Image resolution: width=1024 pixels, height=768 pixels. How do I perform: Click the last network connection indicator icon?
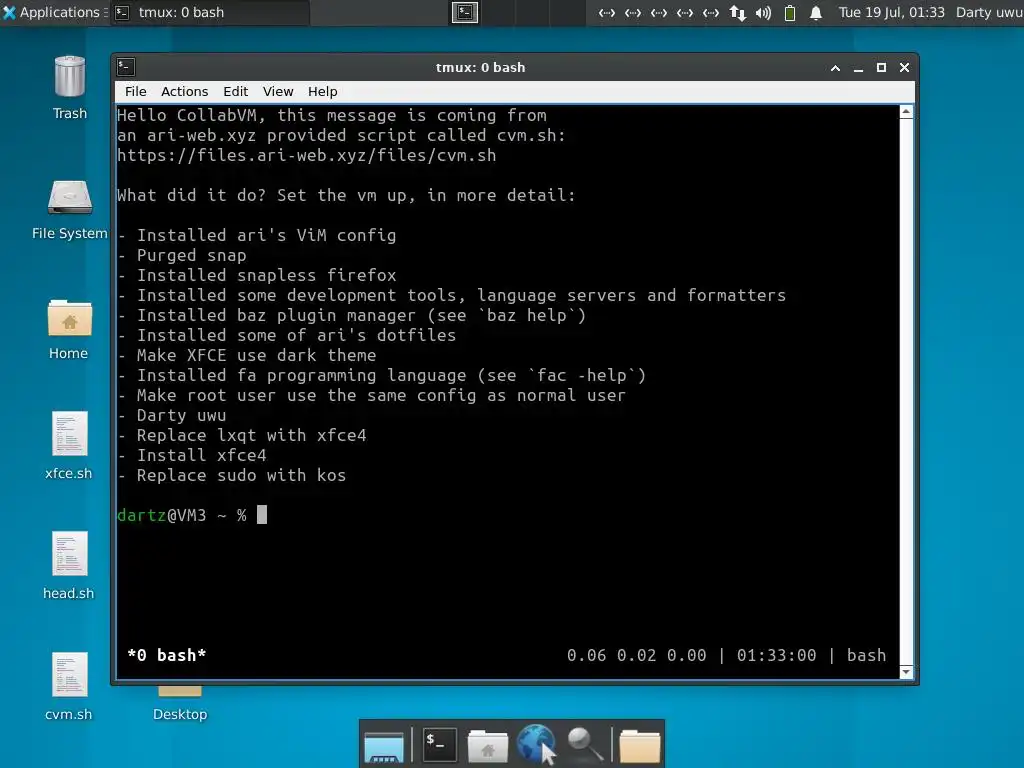[x=711, y=12]
